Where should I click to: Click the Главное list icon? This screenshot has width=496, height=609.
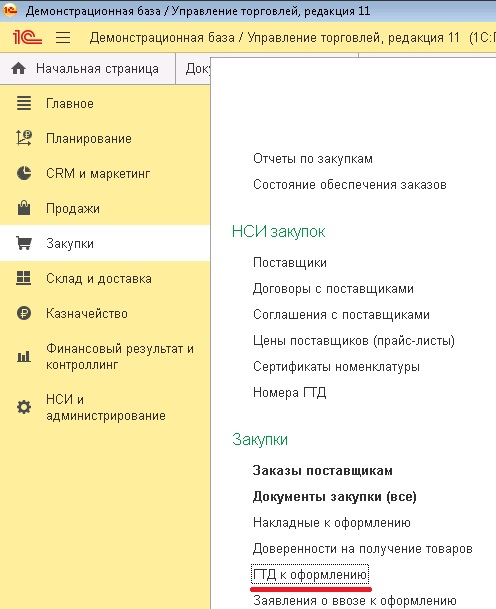point(24,103)
